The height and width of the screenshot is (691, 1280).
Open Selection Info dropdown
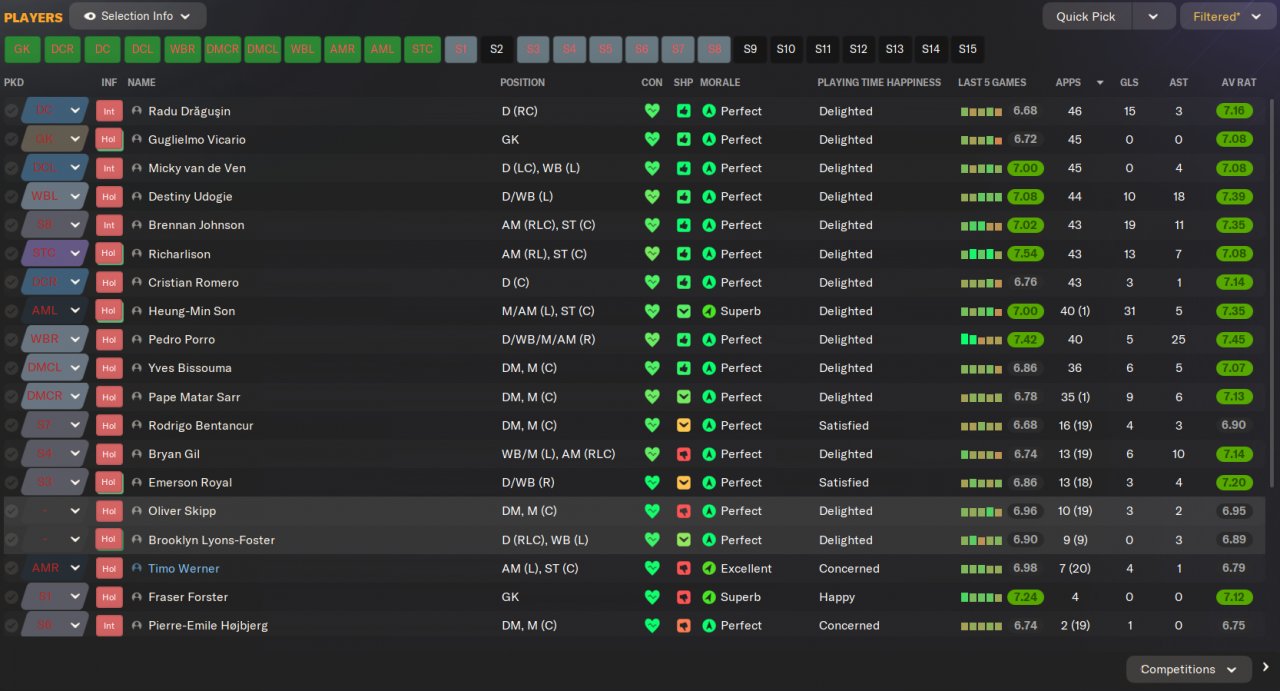138,16
